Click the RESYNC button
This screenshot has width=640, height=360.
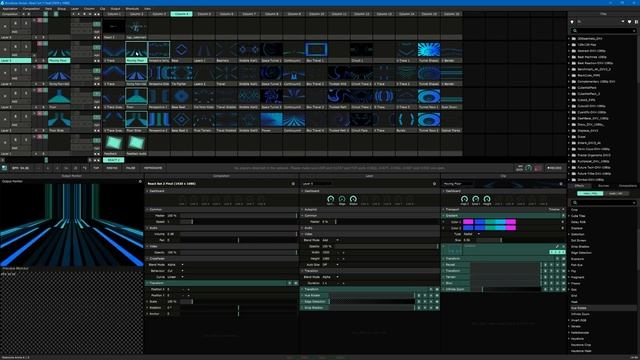(111, 168)
